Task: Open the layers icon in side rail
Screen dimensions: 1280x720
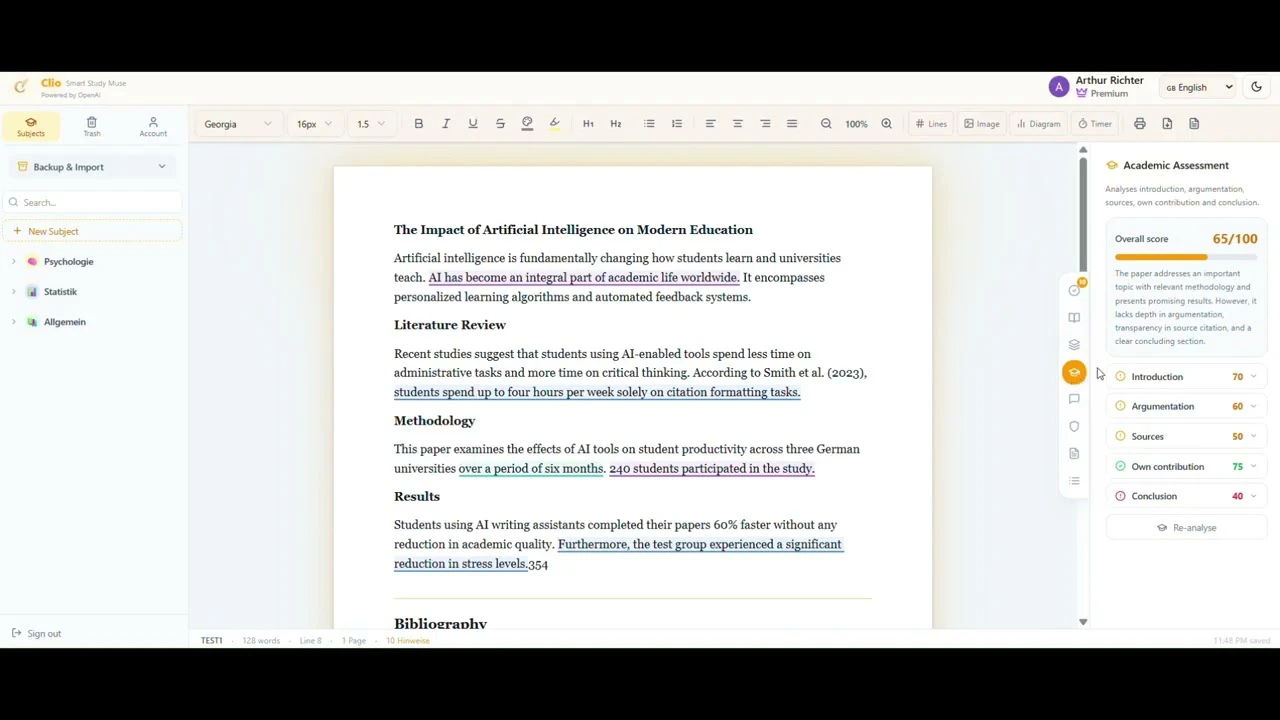Action: [1074, 345]
